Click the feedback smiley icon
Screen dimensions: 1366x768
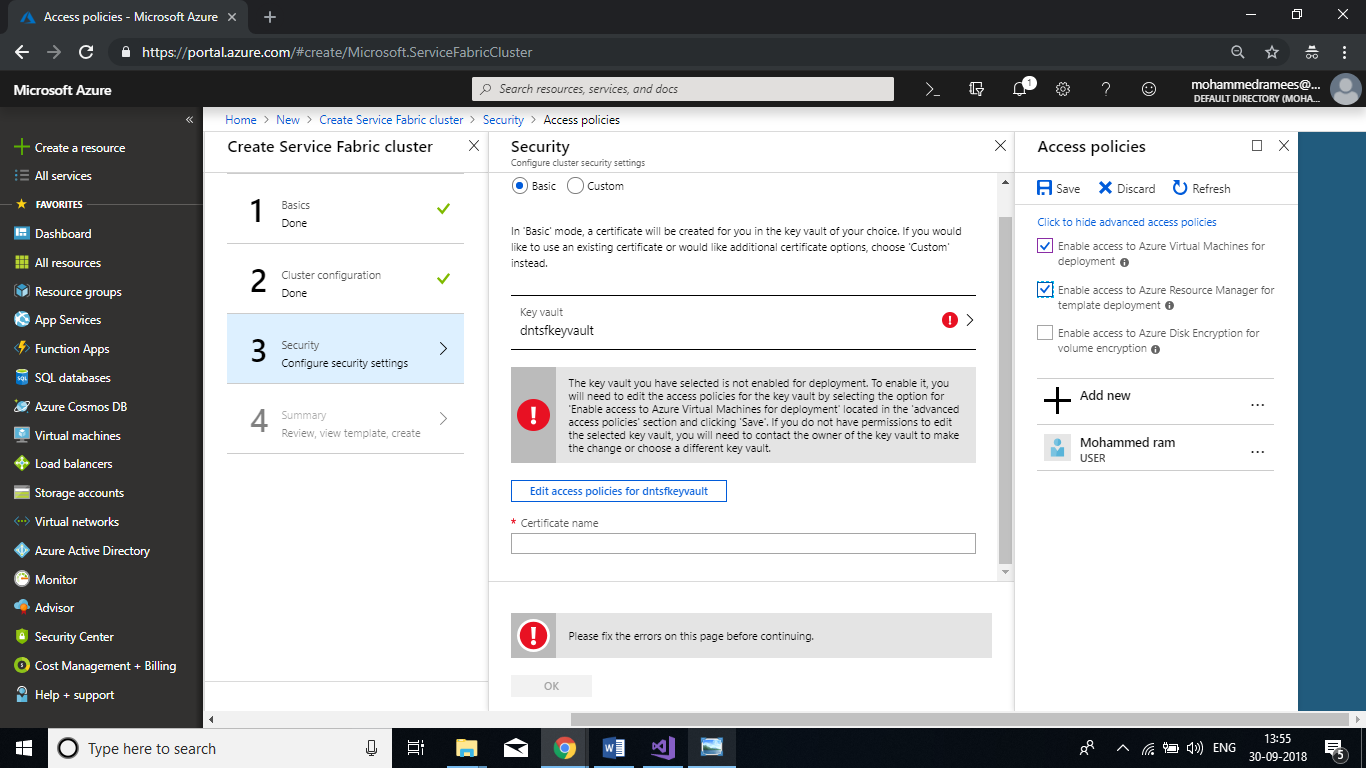1149,89
